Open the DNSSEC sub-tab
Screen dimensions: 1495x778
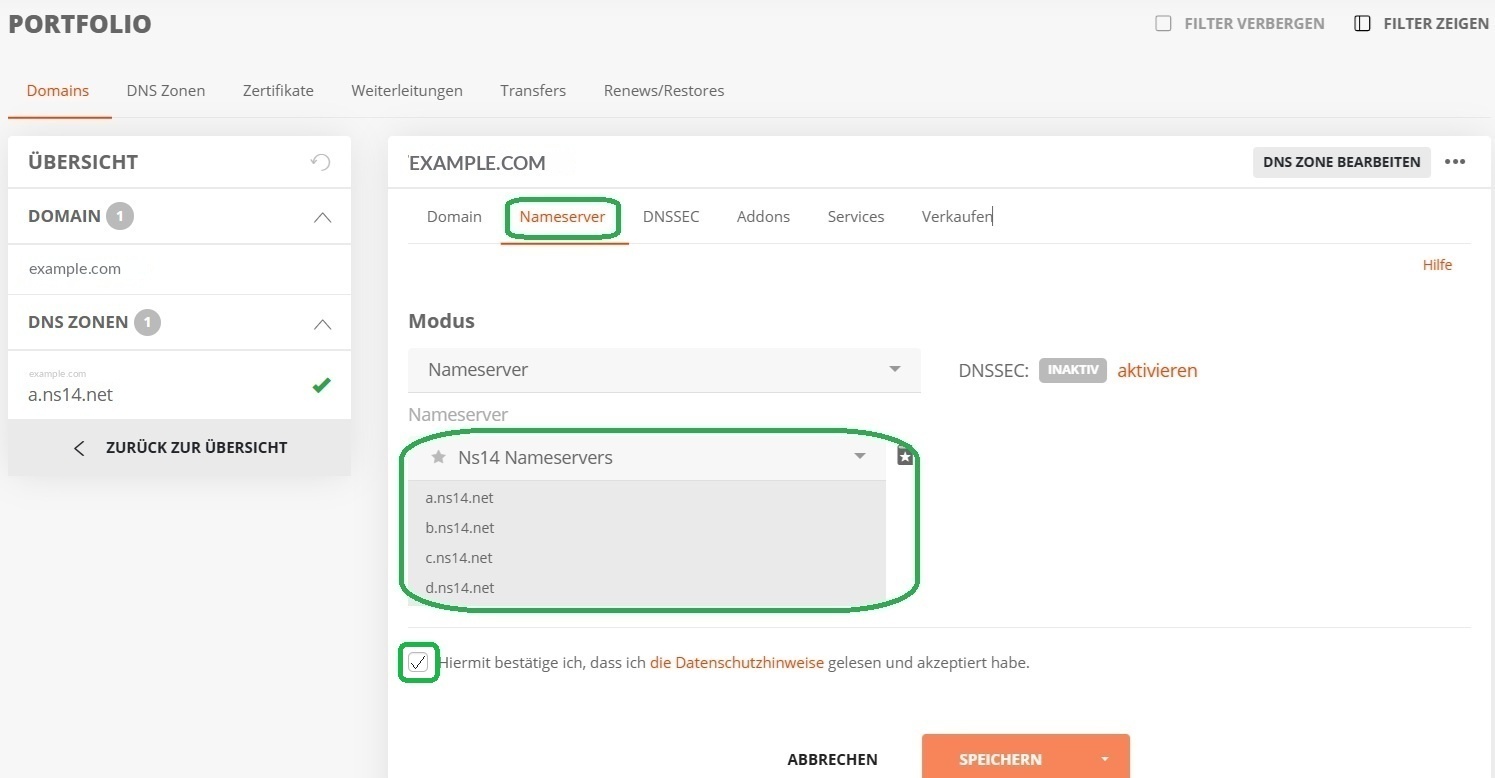pos(671,216)
